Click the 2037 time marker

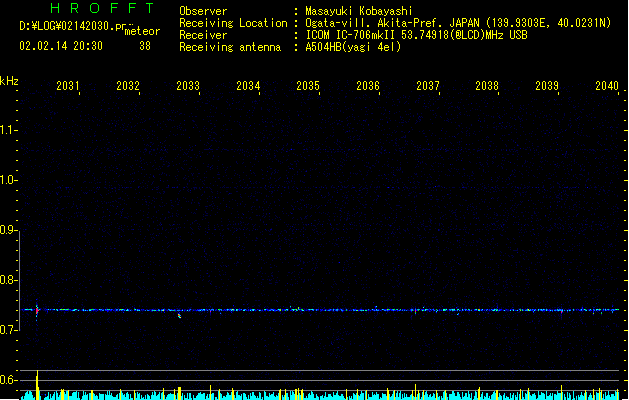click(x=428, y=86)
